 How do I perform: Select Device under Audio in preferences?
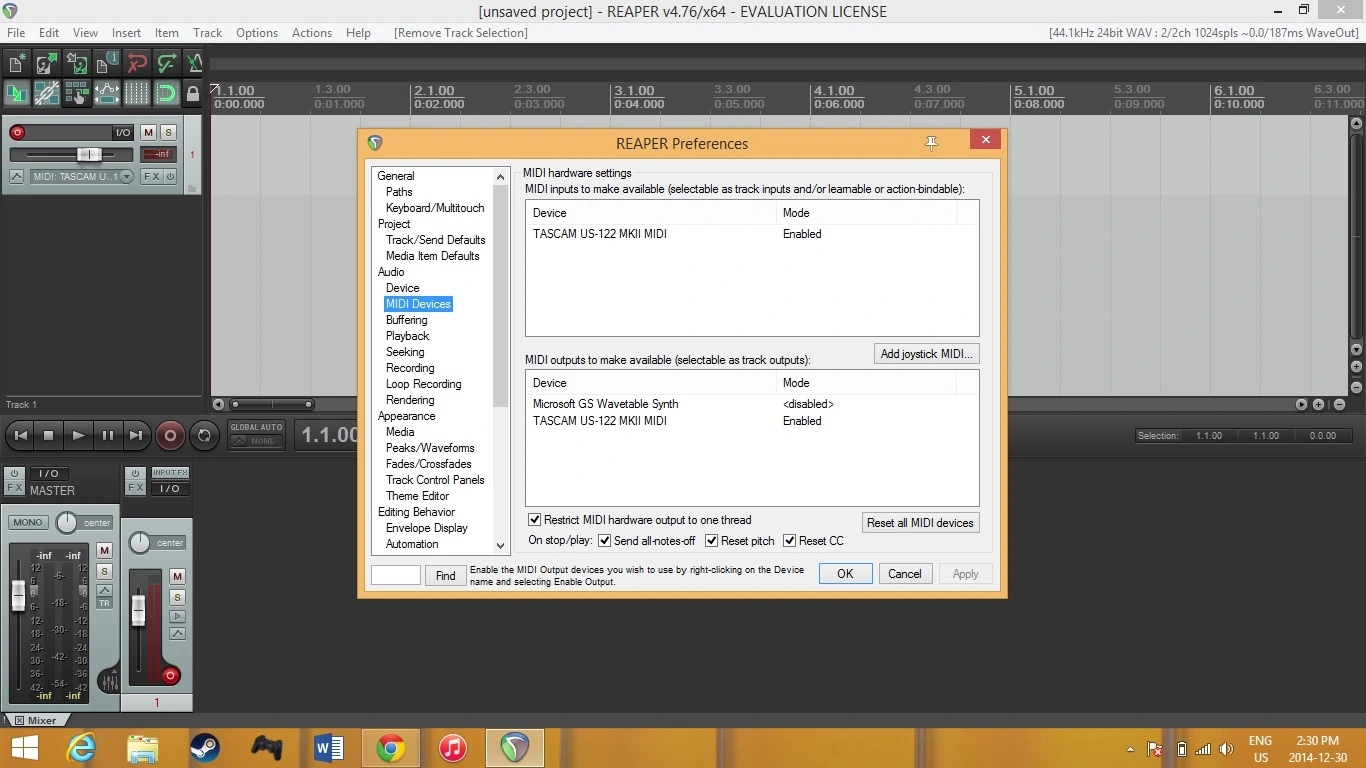click(x=403, y=288)
